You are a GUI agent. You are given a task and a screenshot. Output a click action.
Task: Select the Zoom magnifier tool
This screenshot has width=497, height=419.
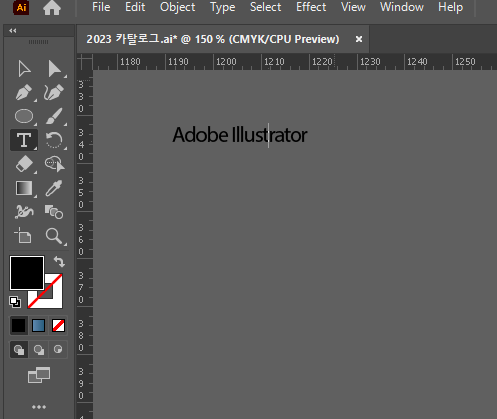coord(54,236)
